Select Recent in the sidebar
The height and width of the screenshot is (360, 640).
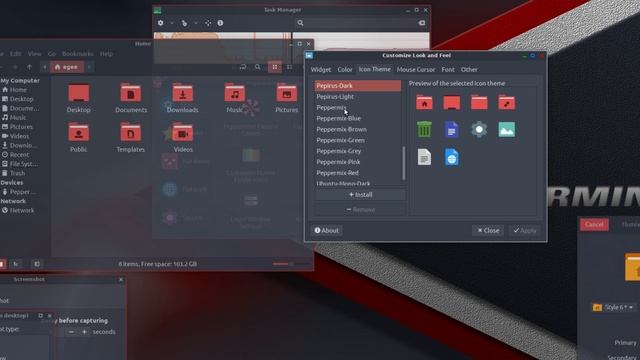tap(19, 155)
